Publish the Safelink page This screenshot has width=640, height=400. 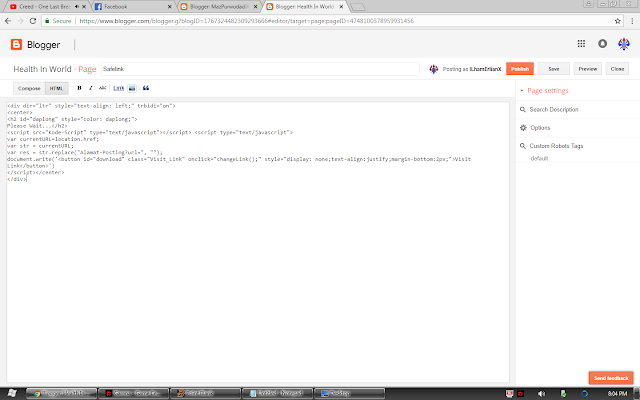520,69
